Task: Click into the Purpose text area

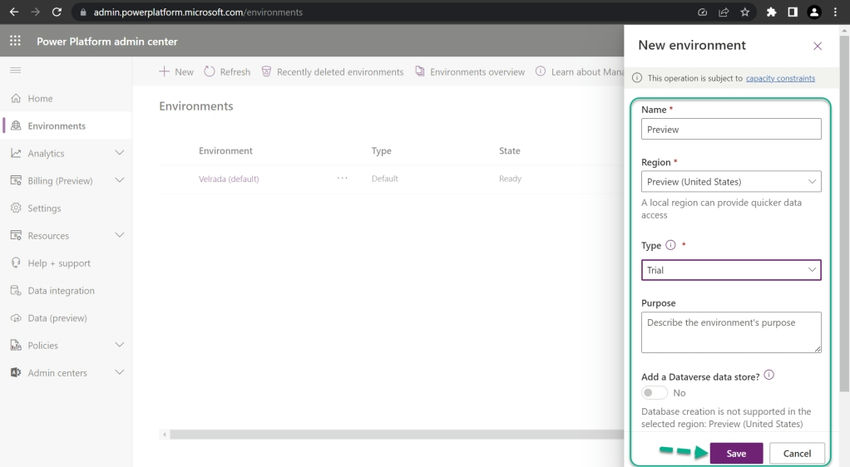Action: 731,332
